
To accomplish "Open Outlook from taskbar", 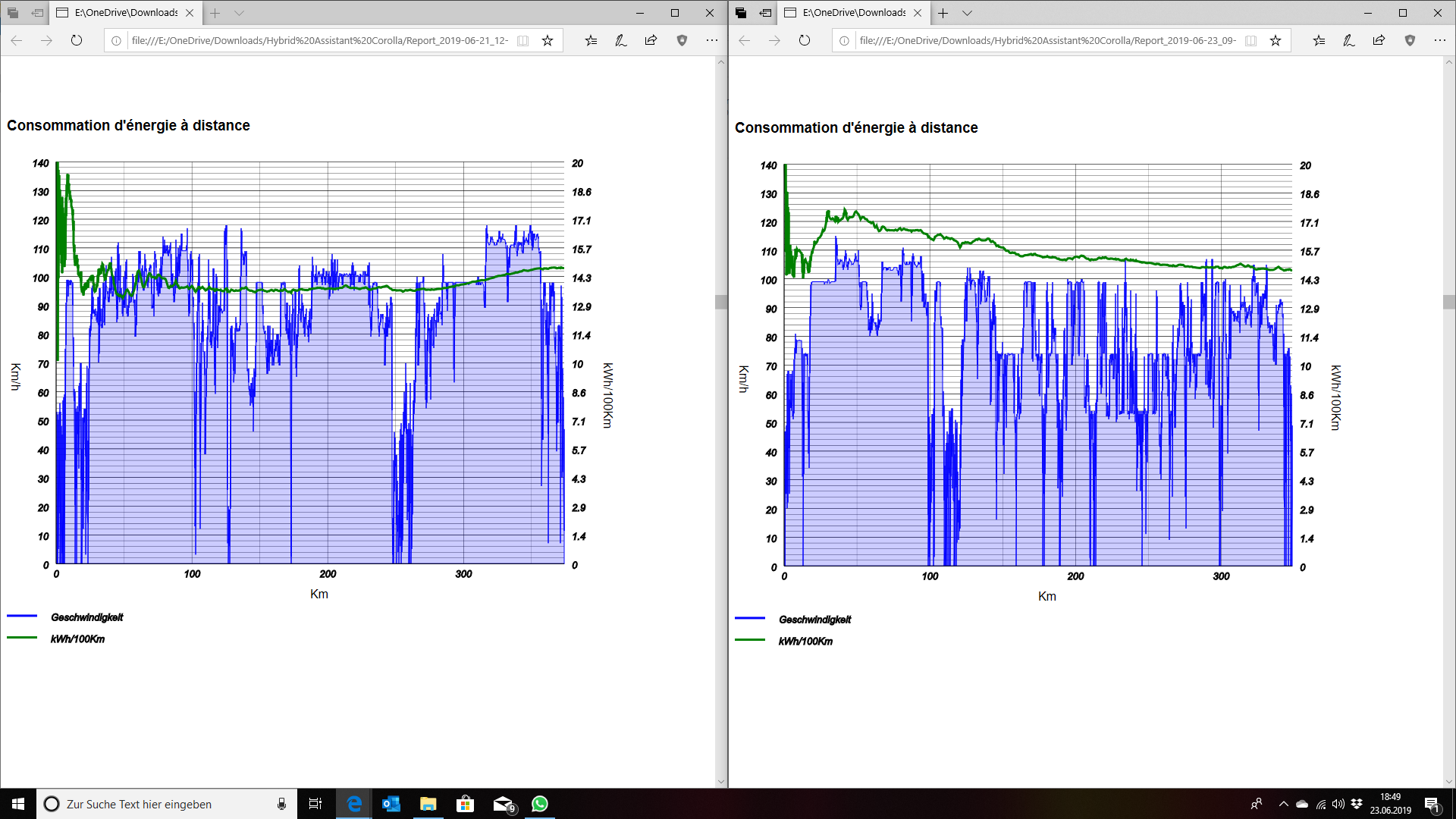I will 391,804.
